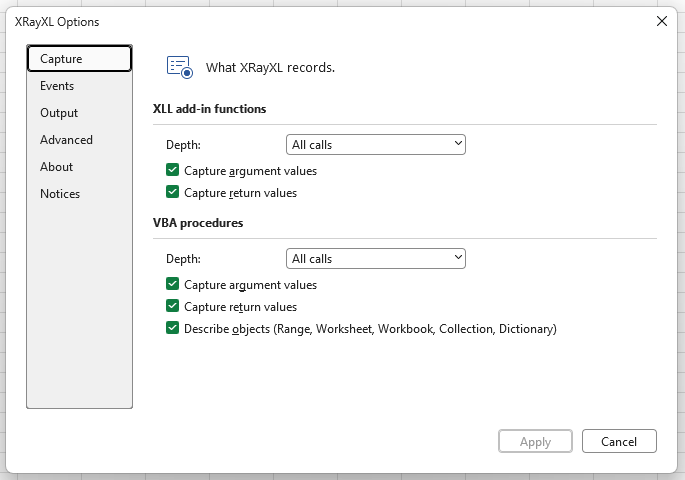This screenshot has height=480, width=685.
Task: Click 'What XRayXL records.' description text
Action: (x=270, y=68)
